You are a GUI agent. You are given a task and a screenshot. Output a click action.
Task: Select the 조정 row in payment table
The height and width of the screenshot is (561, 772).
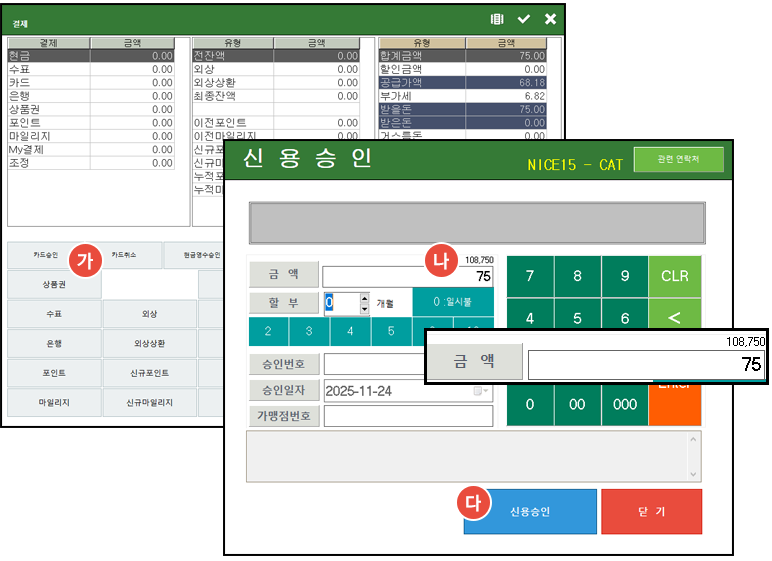tap(91, 163)
